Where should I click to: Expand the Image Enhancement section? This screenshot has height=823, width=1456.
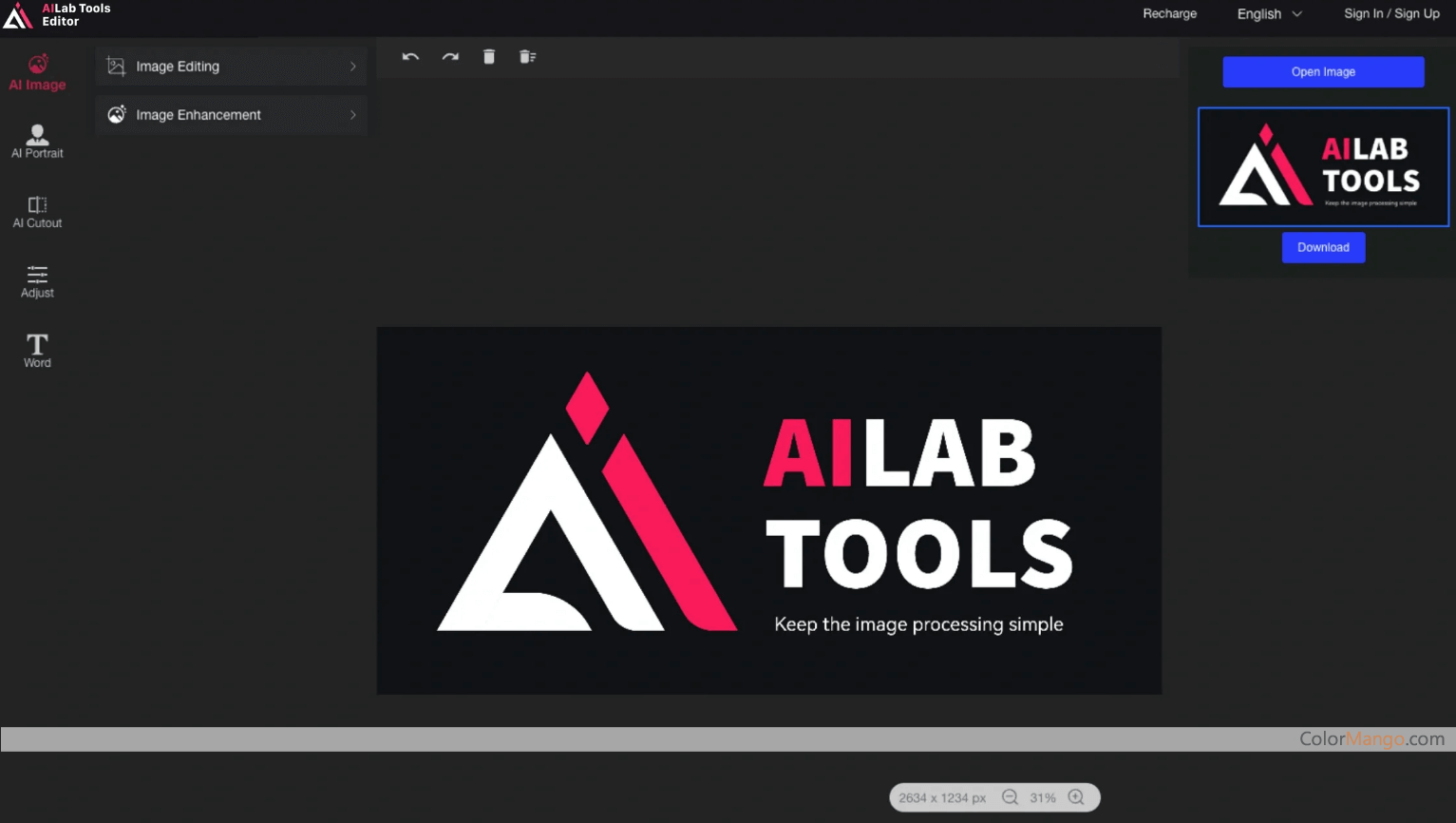230,114
